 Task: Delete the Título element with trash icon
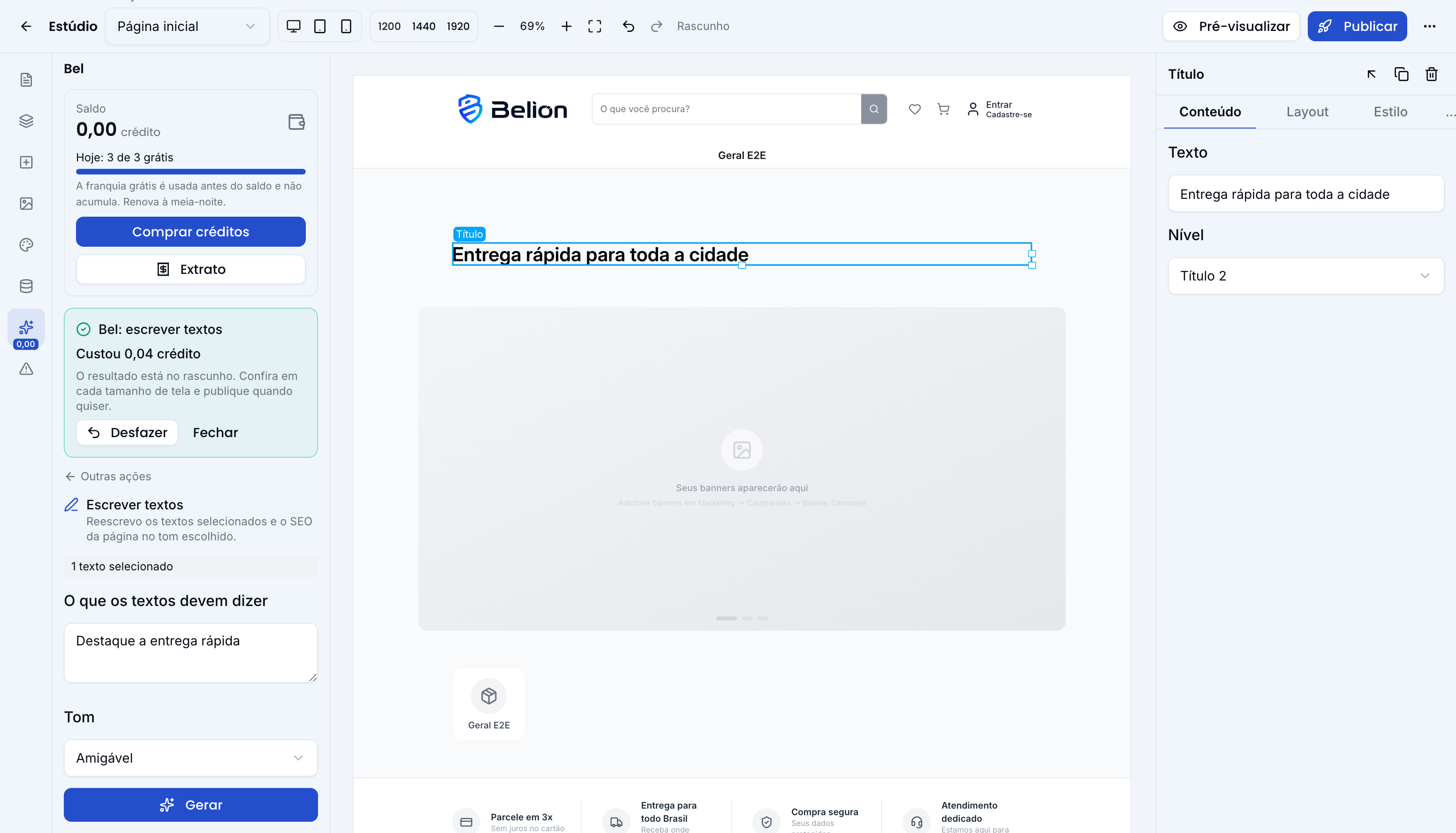(x=1432, y=75)
